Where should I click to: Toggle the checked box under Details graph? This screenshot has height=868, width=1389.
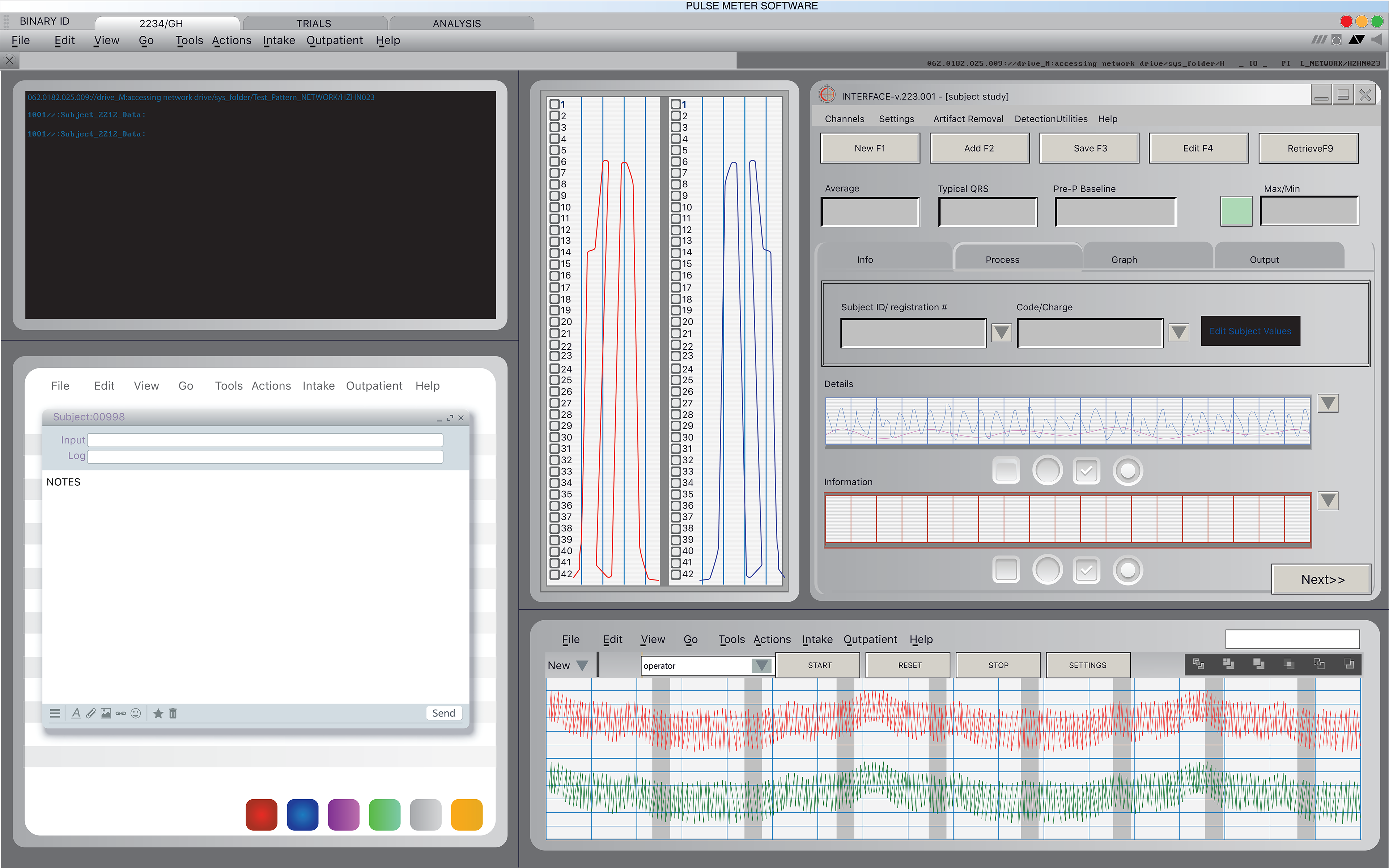point(1086,471)
